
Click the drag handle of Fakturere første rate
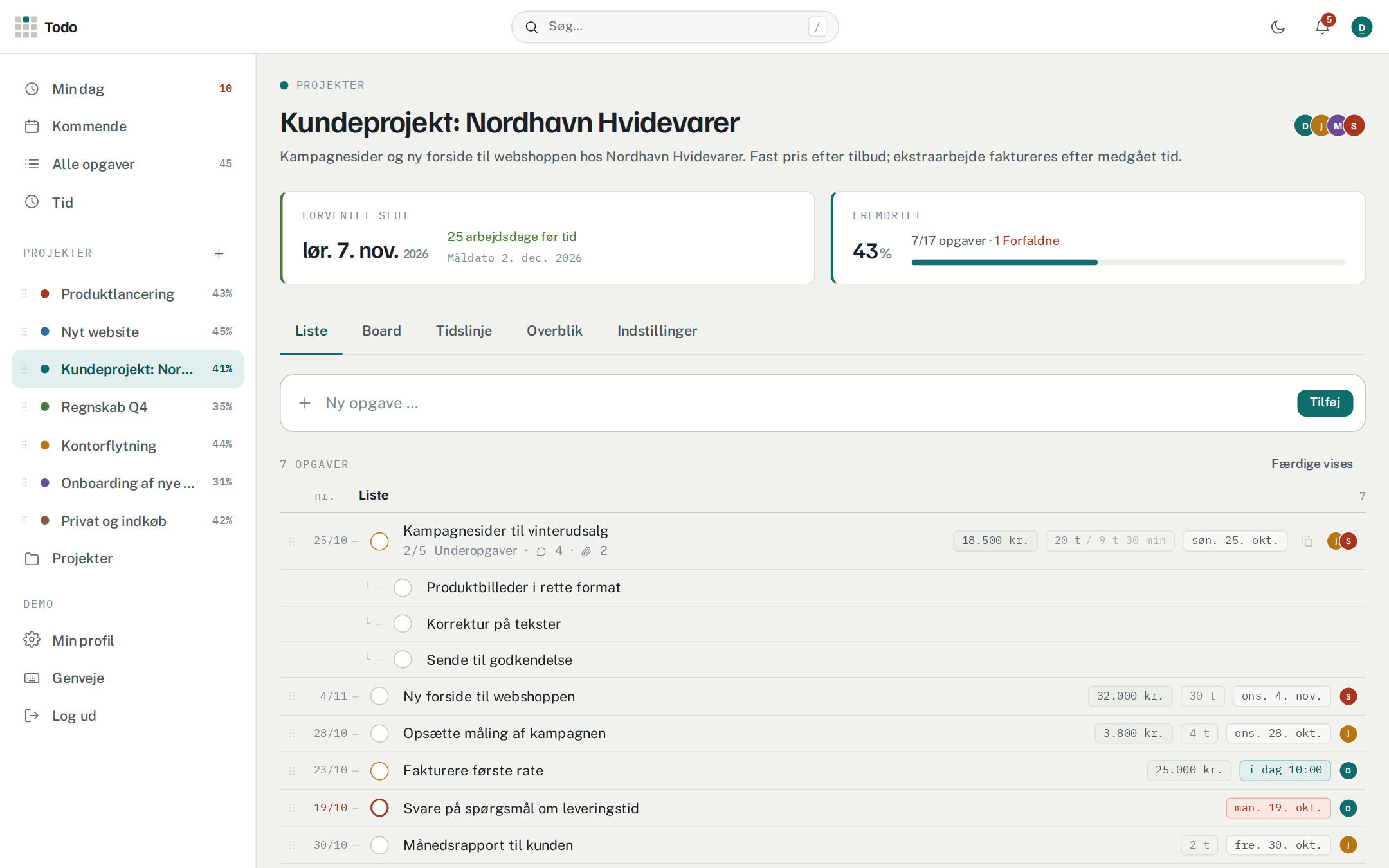point(292,770)
